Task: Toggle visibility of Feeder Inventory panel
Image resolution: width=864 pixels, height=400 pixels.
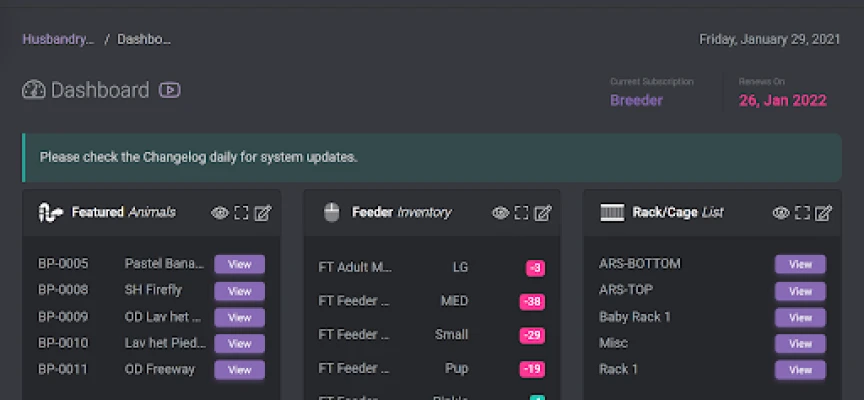Action: click(500, 212)
